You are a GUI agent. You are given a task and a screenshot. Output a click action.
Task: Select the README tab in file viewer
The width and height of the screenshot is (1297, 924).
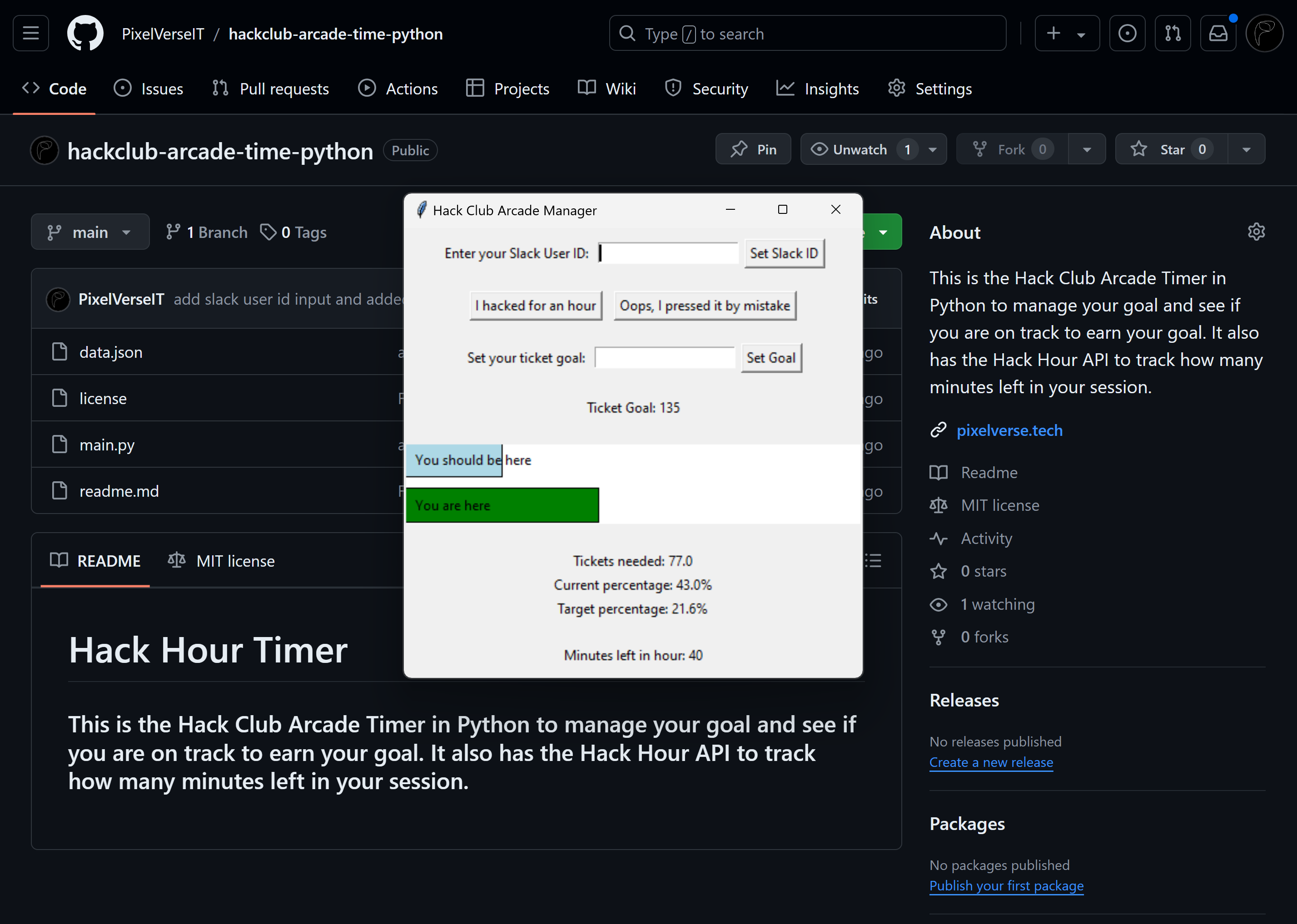point(95,560)
